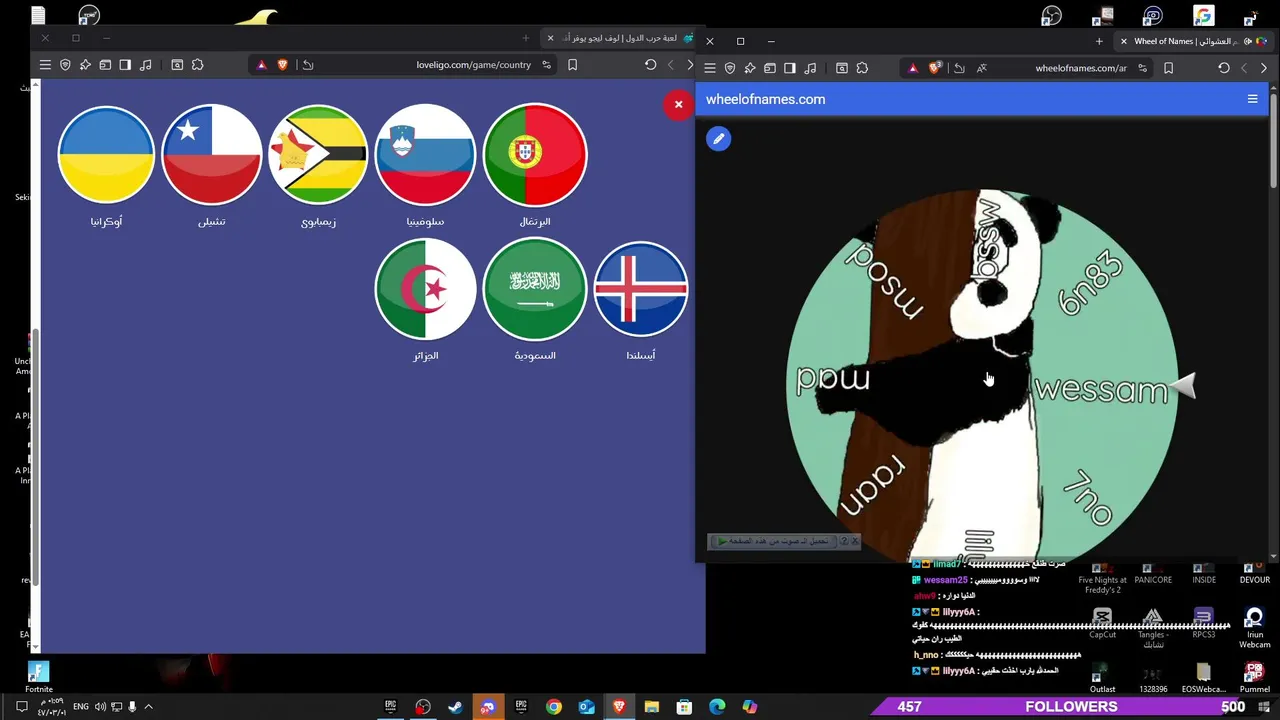This screenshot has height=720, width=1280.
Task: Toggle sidebar panel in Wheel of Names window
Action: coord(790,68)
